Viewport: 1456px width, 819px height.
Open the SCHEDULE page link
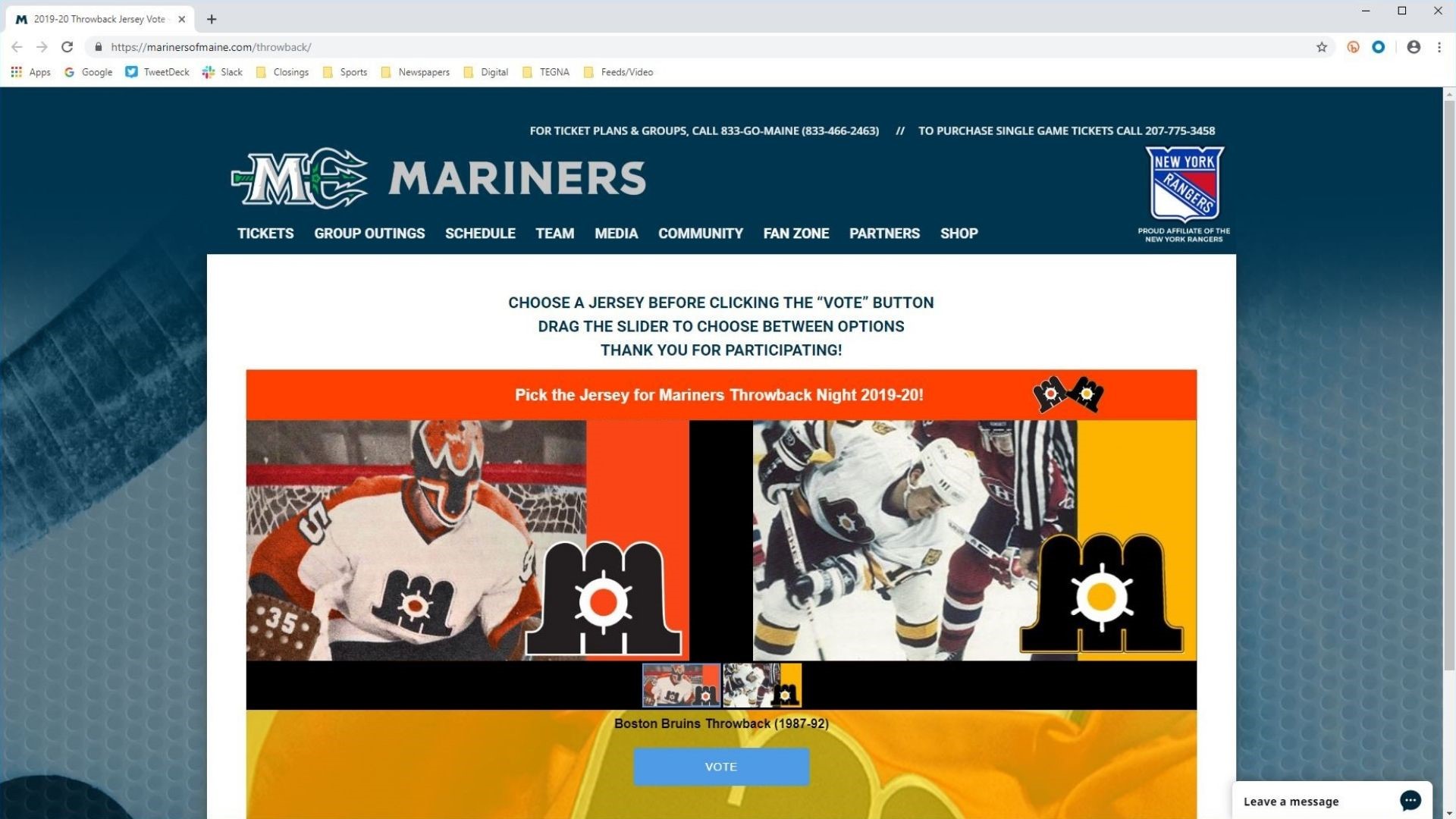[480, 234]
